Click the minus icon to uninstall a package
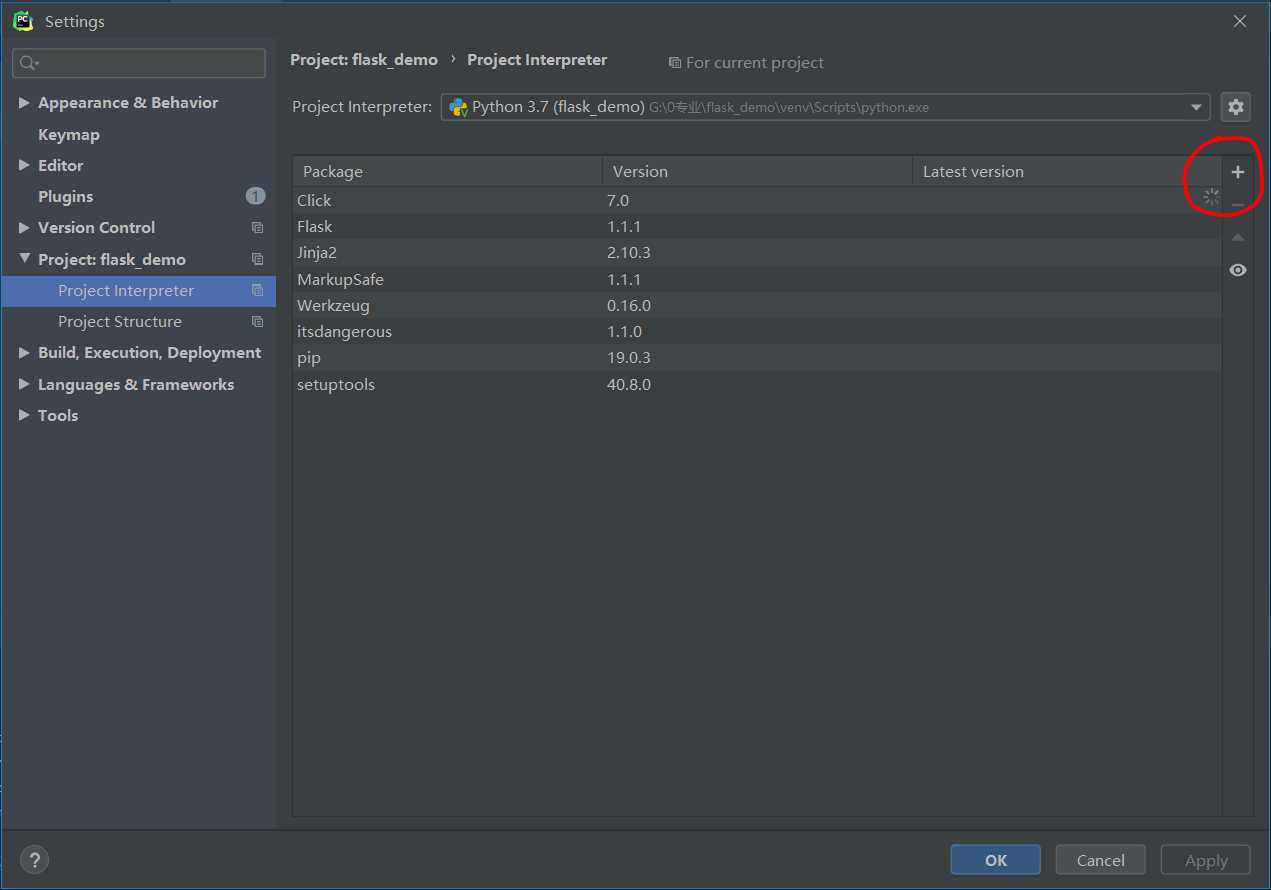The image size is (1271, 890). [x=1238, y=205]
